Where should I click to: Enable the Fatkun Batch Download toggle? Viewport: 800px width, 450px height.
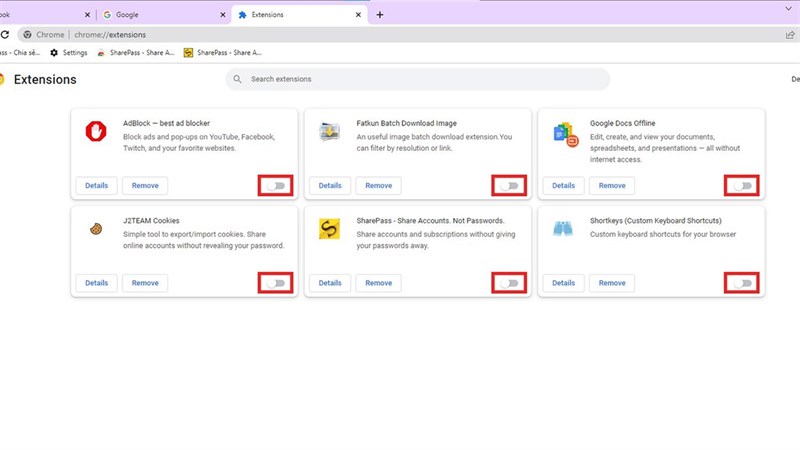click(x=509, y=186)
